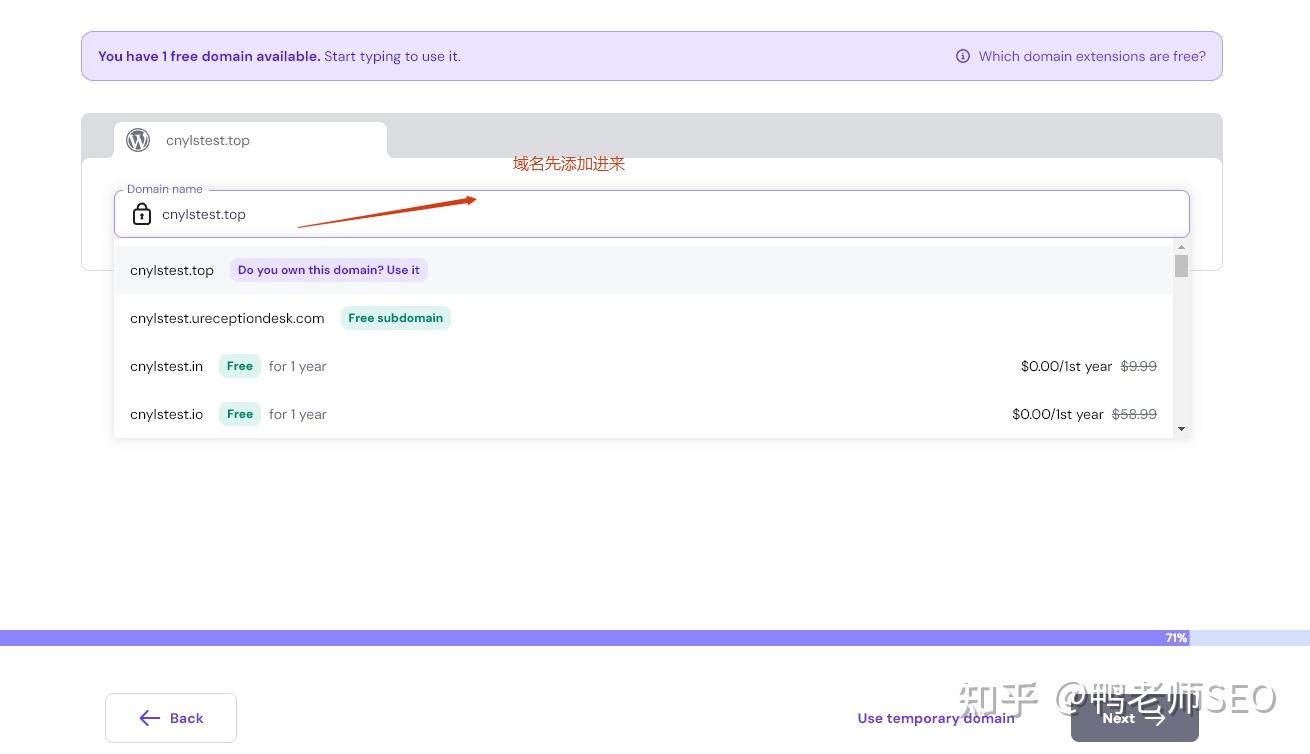Viewport: 1310px width, 754px height.
Task: Click the suggestions list scrollbar thumb
Action: (1180, 266)
